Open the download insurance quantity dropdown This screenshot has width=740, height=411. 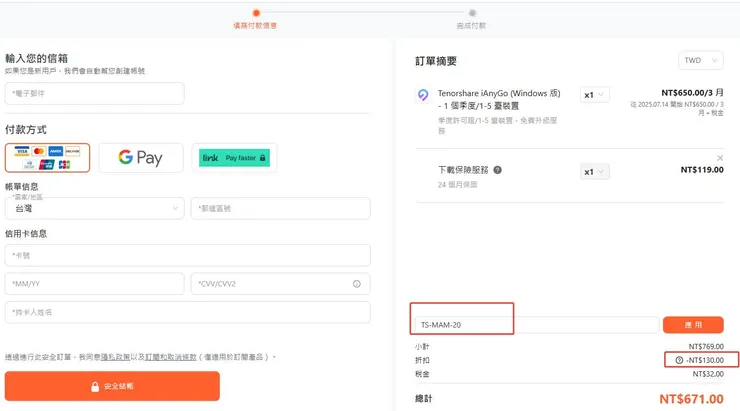595,172
